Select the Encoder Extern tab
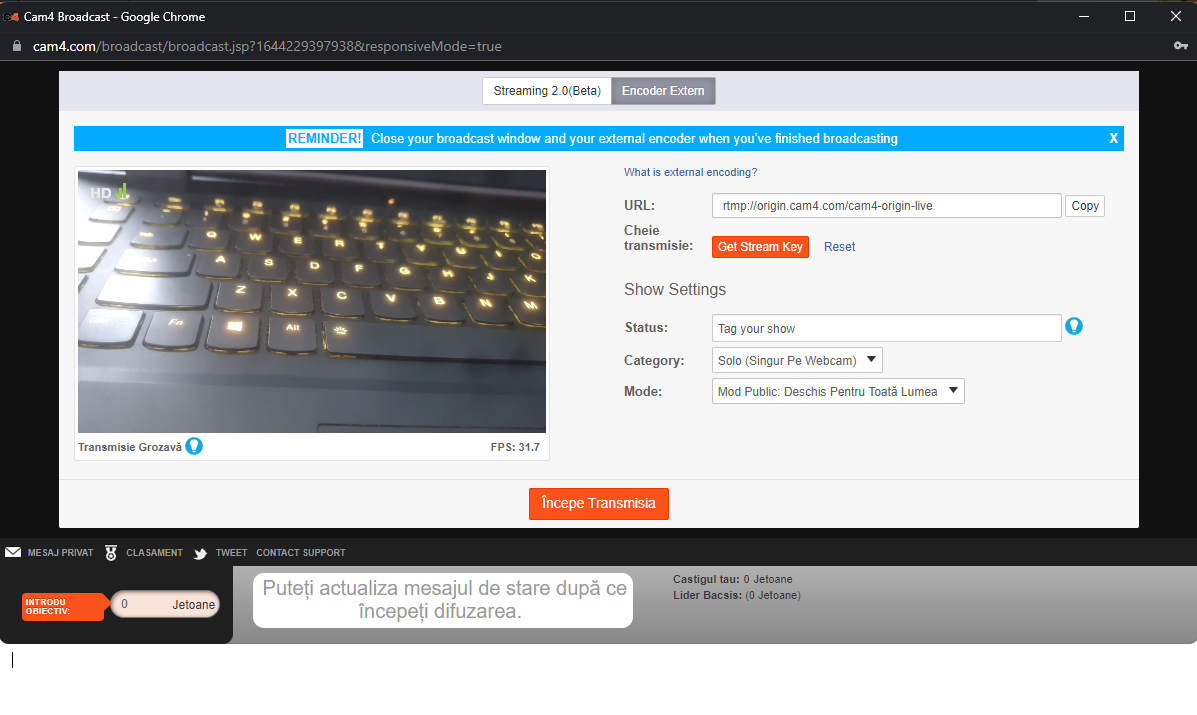The height and width of the screenshot is (715, 1197). [663, 91]
